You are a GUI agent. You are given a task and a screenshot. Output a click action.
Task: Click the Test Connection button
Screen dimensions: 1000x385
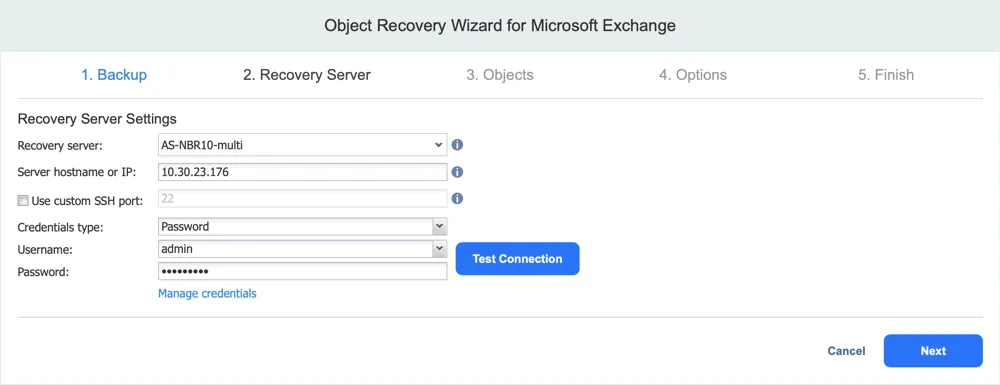517,259
